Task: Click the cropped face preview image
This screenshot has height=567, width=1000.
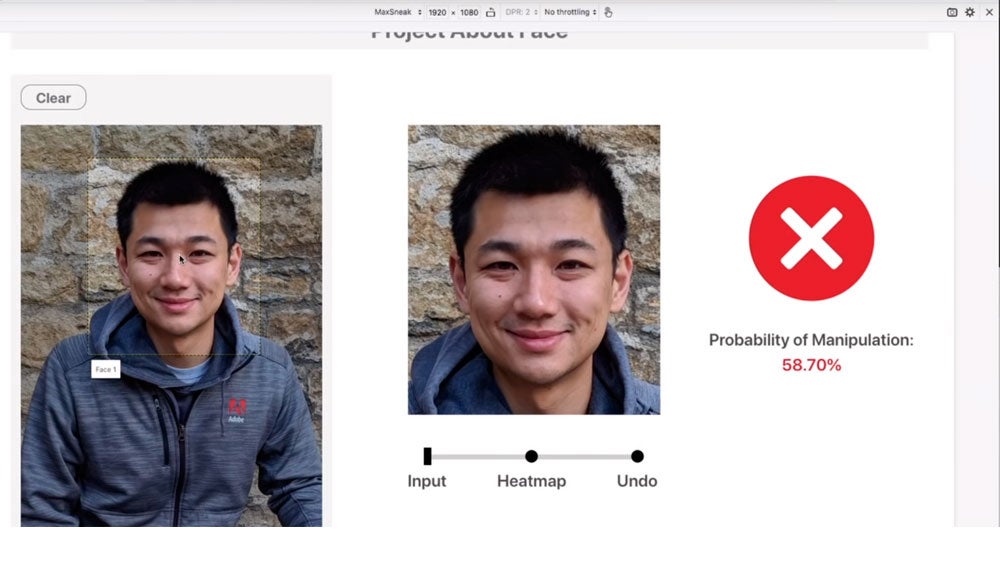Action: coord(534,269)
